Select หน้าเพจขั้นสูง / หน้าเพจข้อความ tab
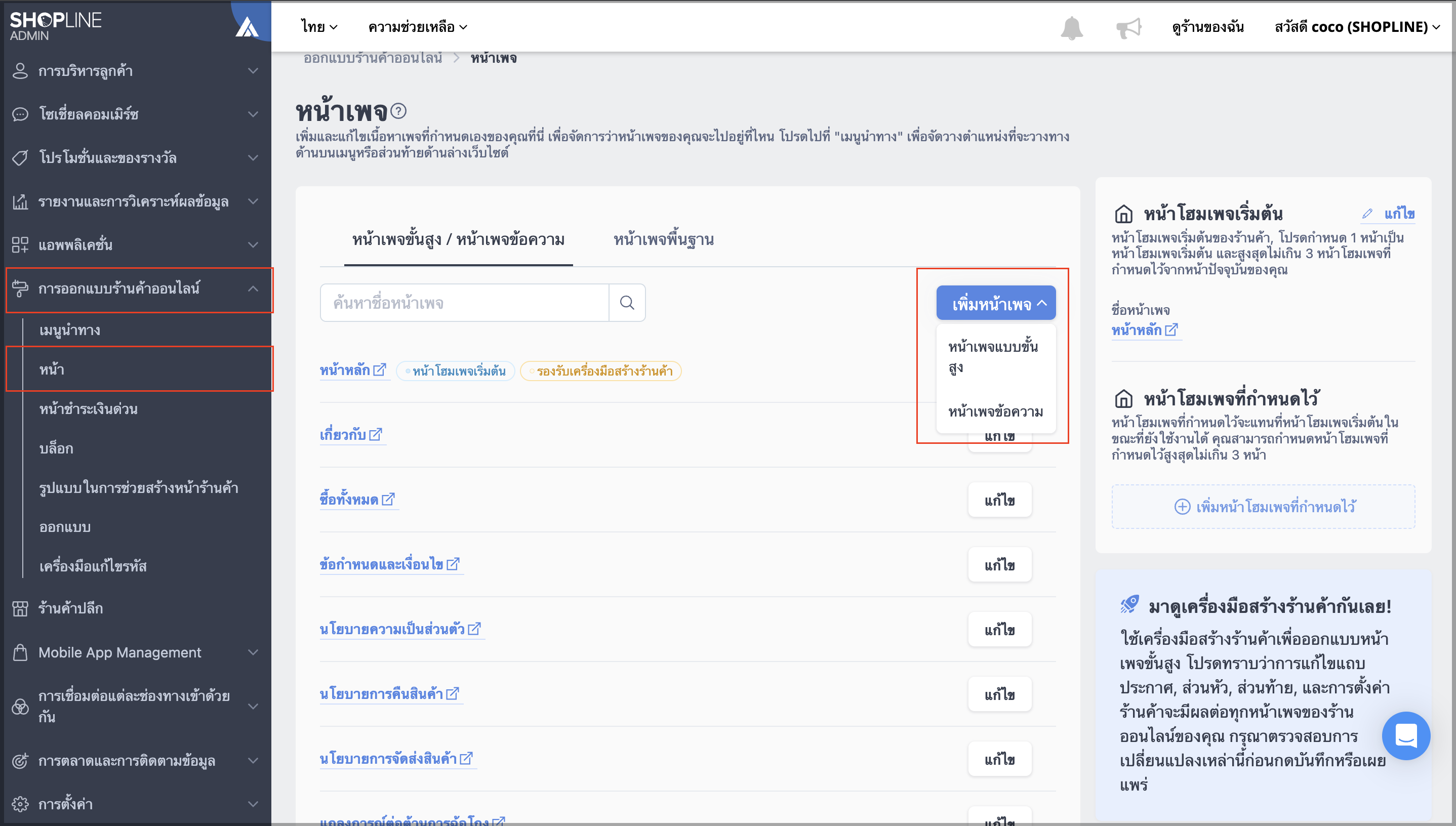 click(x=458, y=239)
